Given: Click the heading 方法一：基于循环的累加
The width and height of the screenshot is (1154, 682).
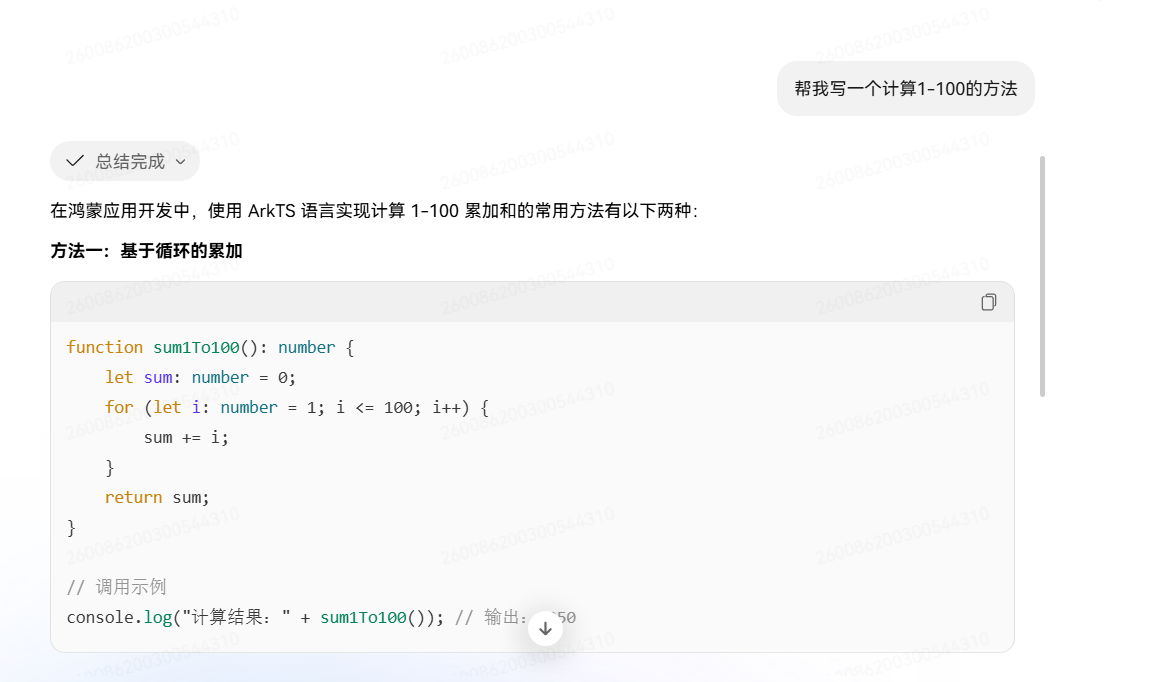Looking at the screenshot, I should (147, 251).
